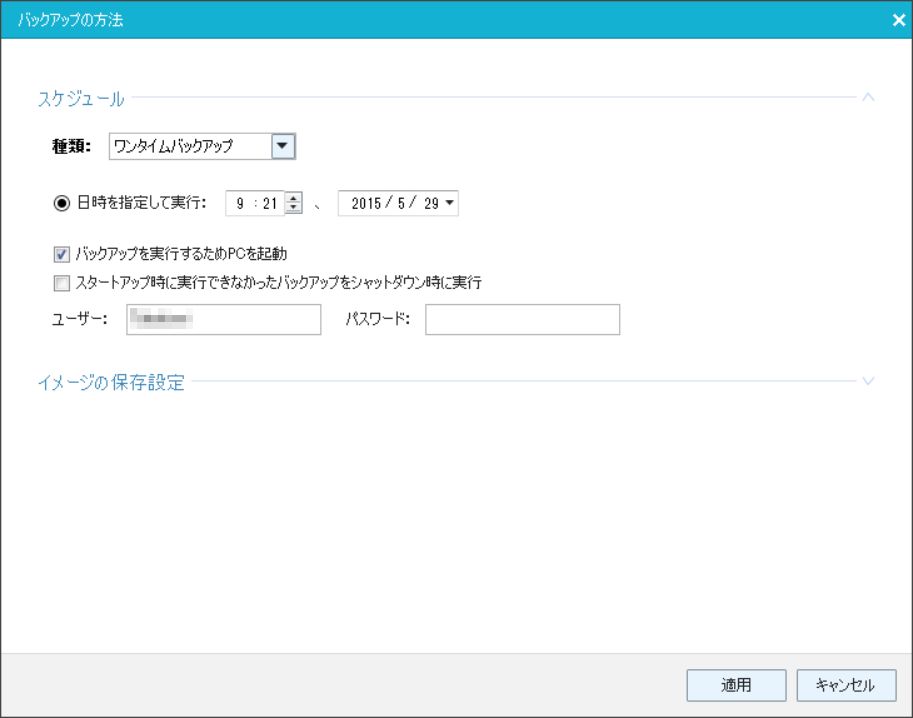Click the イメージの保存設定 section heading
913x718 pixels.
tap(111, 382)
